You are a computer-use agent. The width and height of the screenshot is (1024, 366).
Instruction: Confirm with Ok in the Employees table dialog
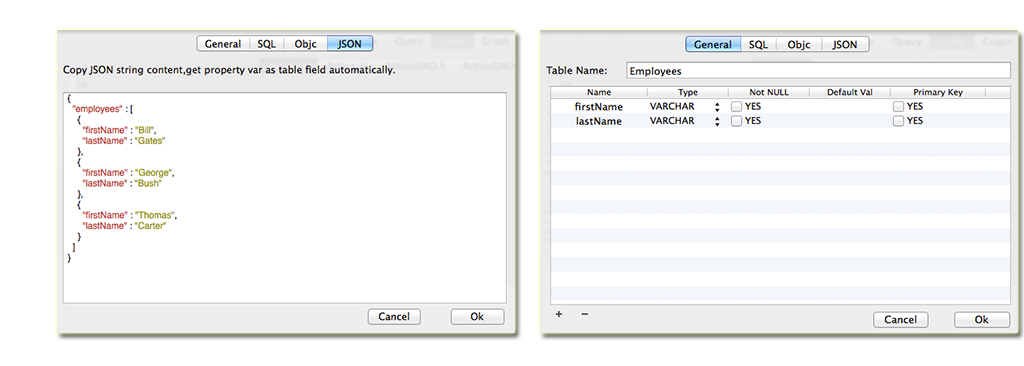click(982, 320)
